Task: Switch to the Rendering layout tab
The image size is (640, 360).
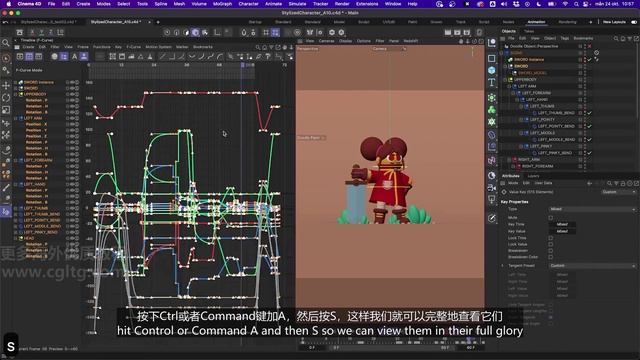Action: tap(567, 22)
